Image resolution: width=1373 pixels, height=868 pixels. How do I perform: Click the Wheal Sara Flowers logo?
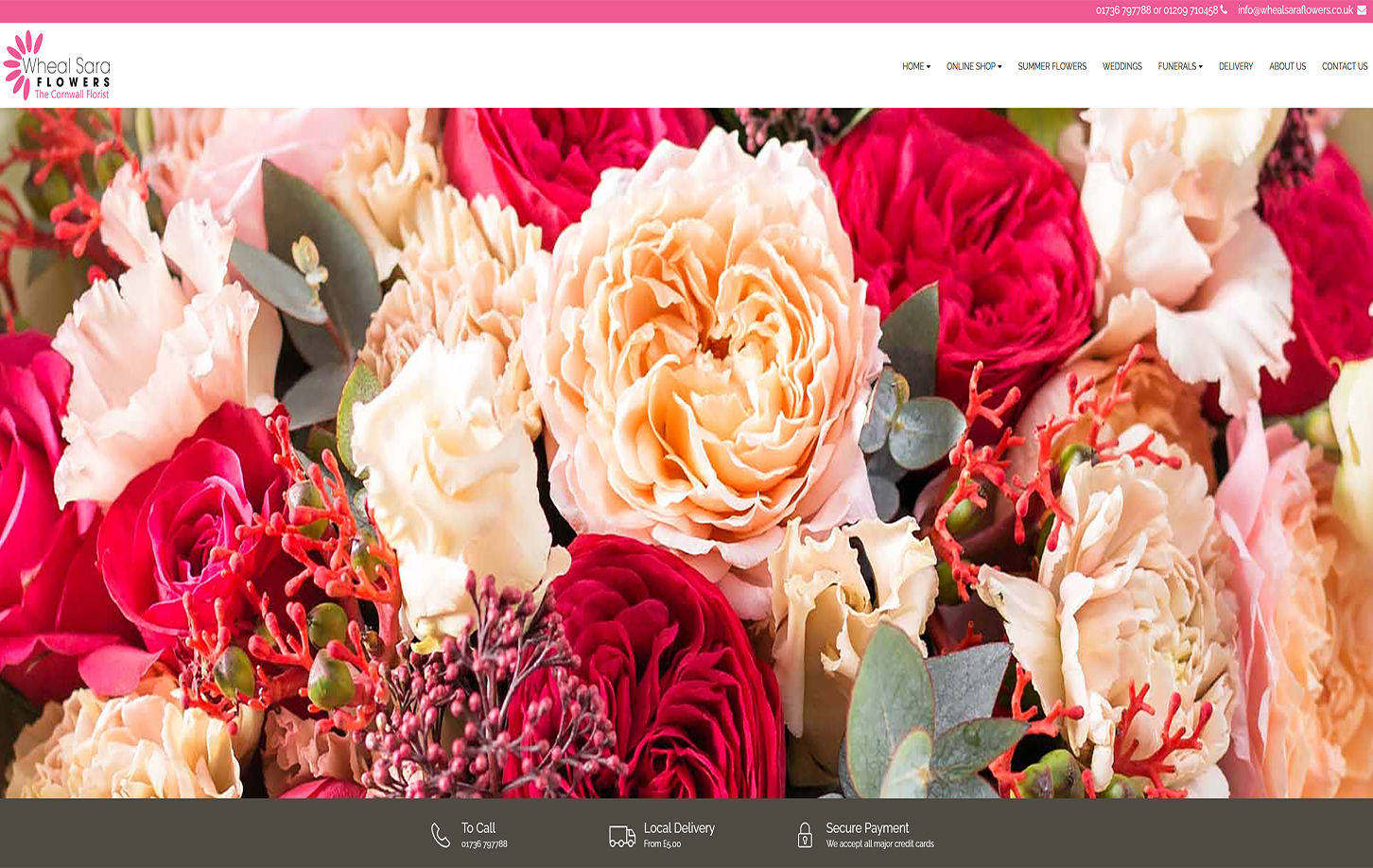(x=59, y=66)
